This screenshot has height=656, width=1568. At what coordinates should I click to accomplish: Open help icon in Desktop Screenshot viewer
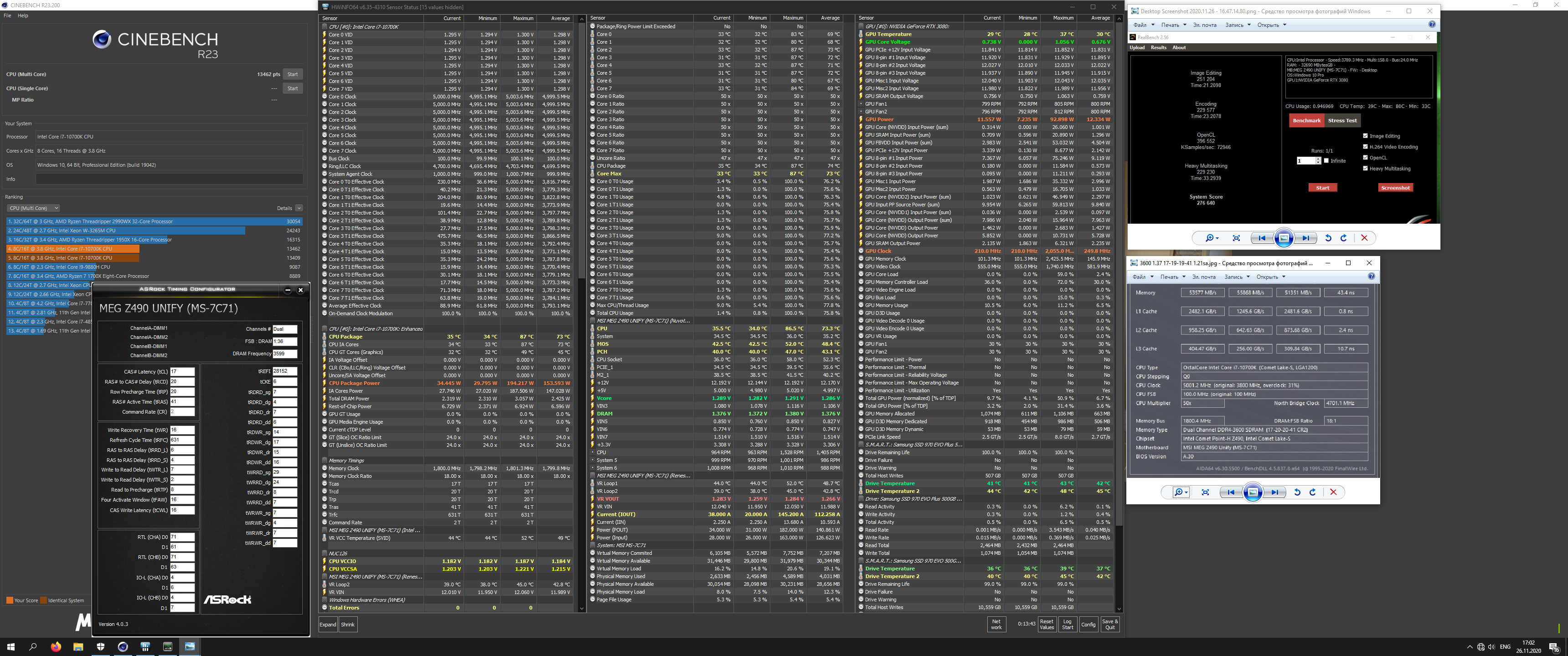click(1432, 25)
